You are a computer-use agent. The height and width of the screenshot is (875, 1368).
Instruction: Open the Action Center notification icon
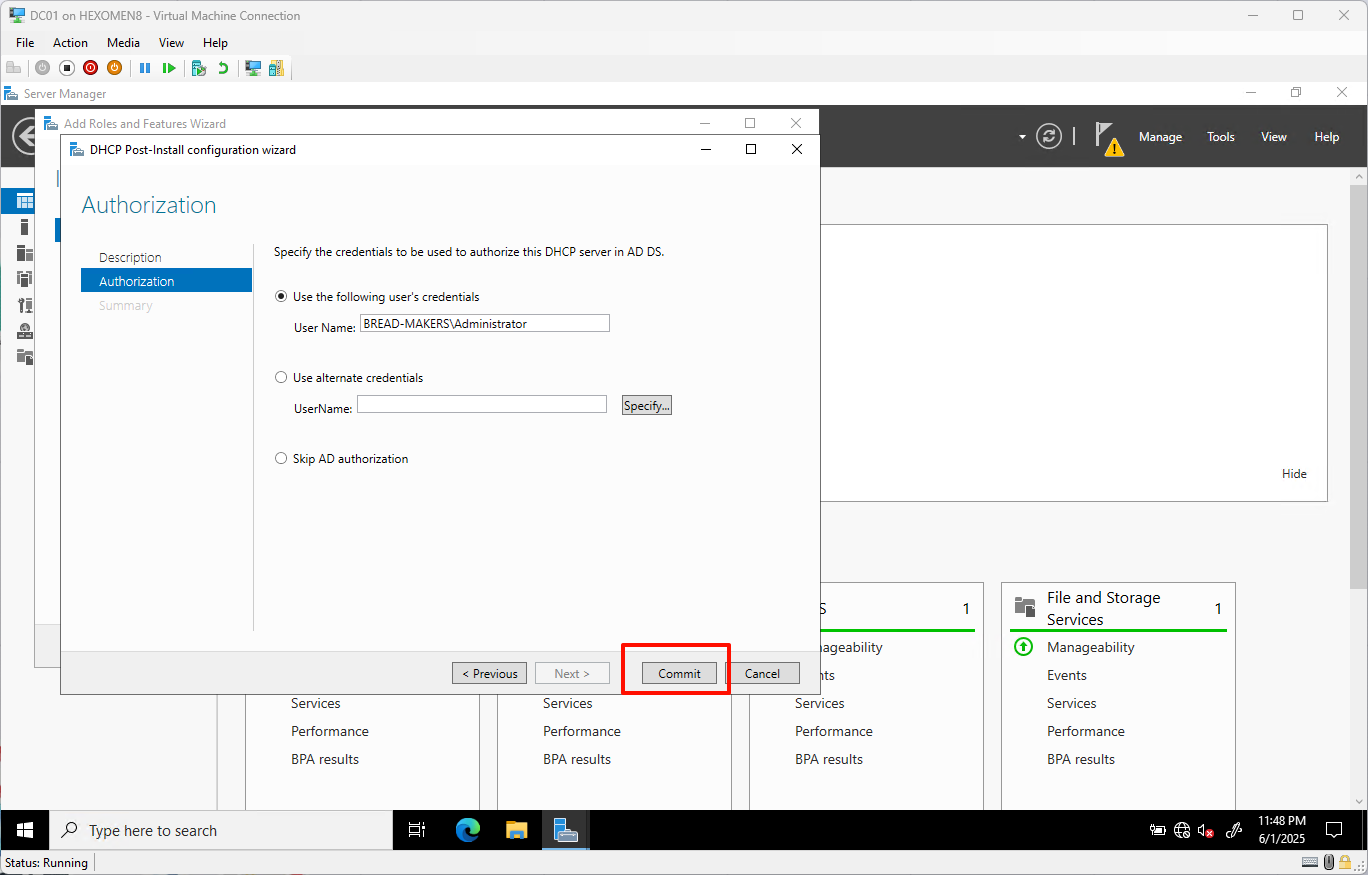[x=1333, y=830]
